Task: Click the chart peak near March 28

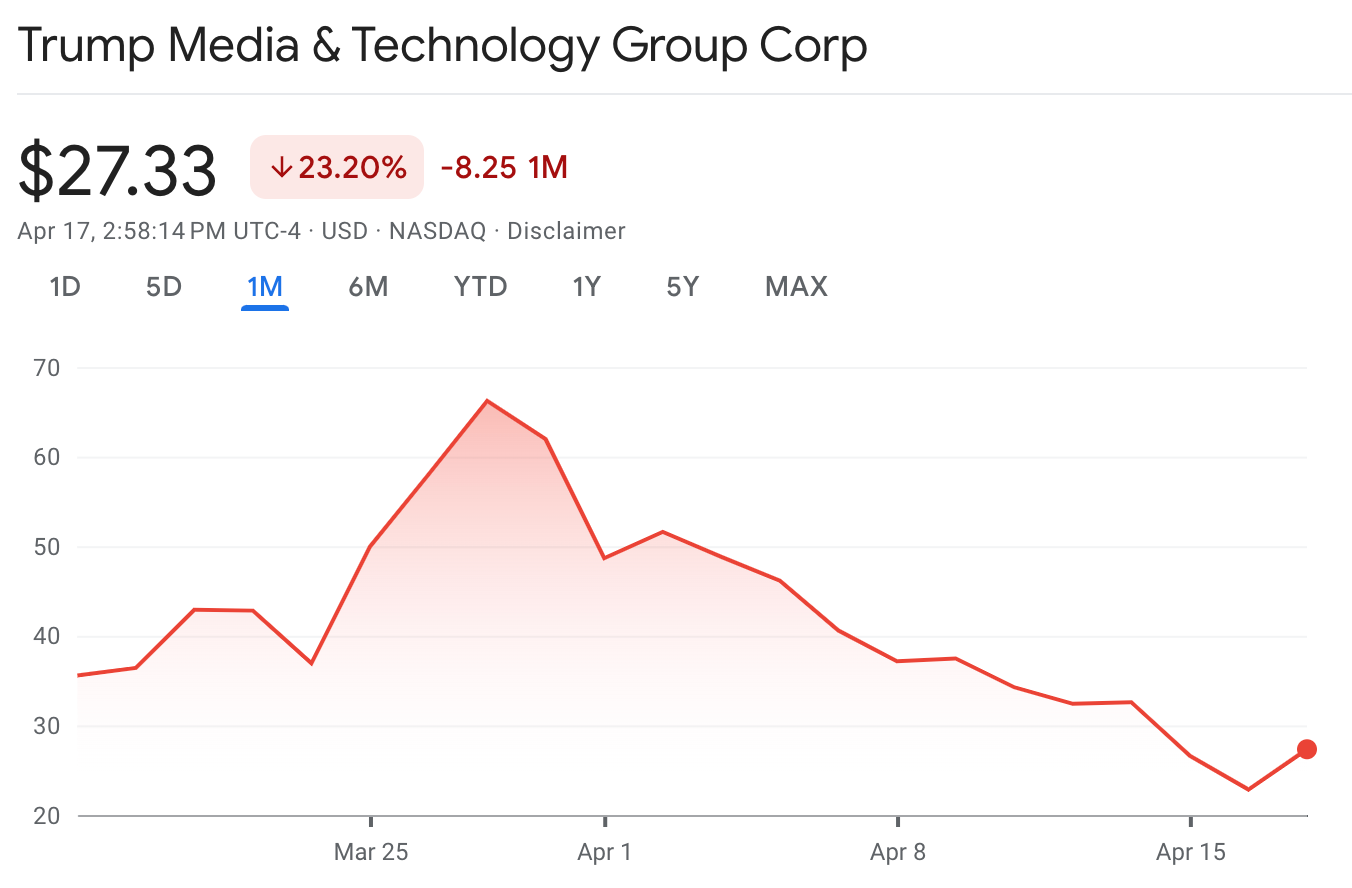Action: coord(487,400)
